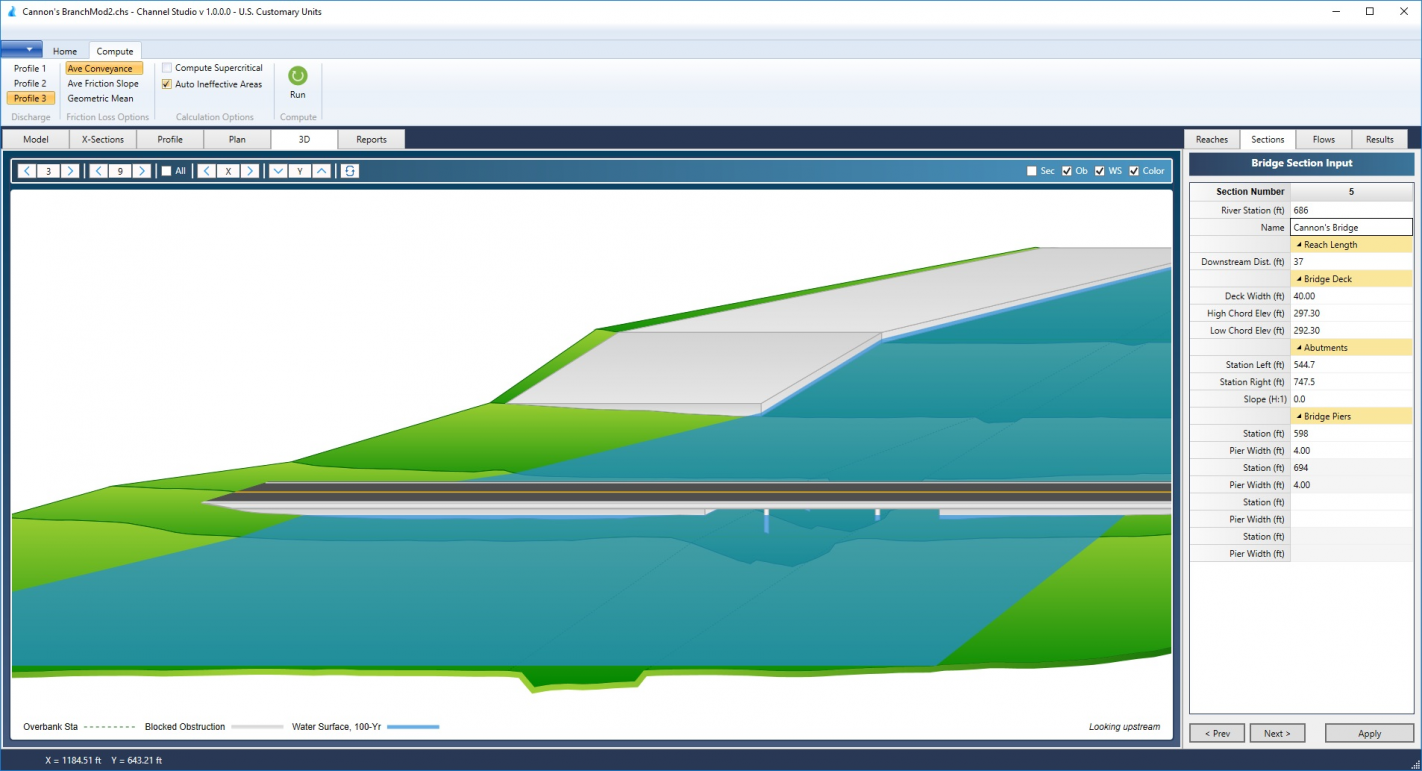1422x771 pixels.
Task: Open the Plan view tab
Action: point(237,139)
